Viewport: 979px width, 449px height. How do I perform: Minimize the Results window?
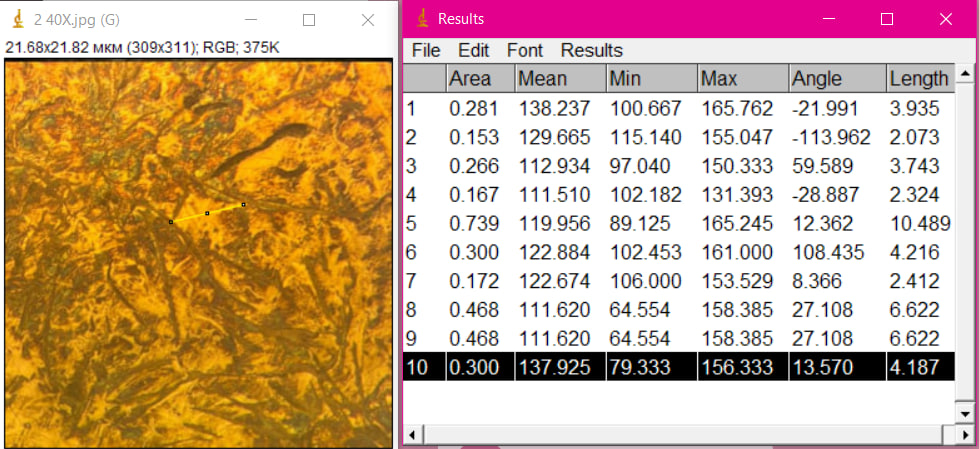828,19
